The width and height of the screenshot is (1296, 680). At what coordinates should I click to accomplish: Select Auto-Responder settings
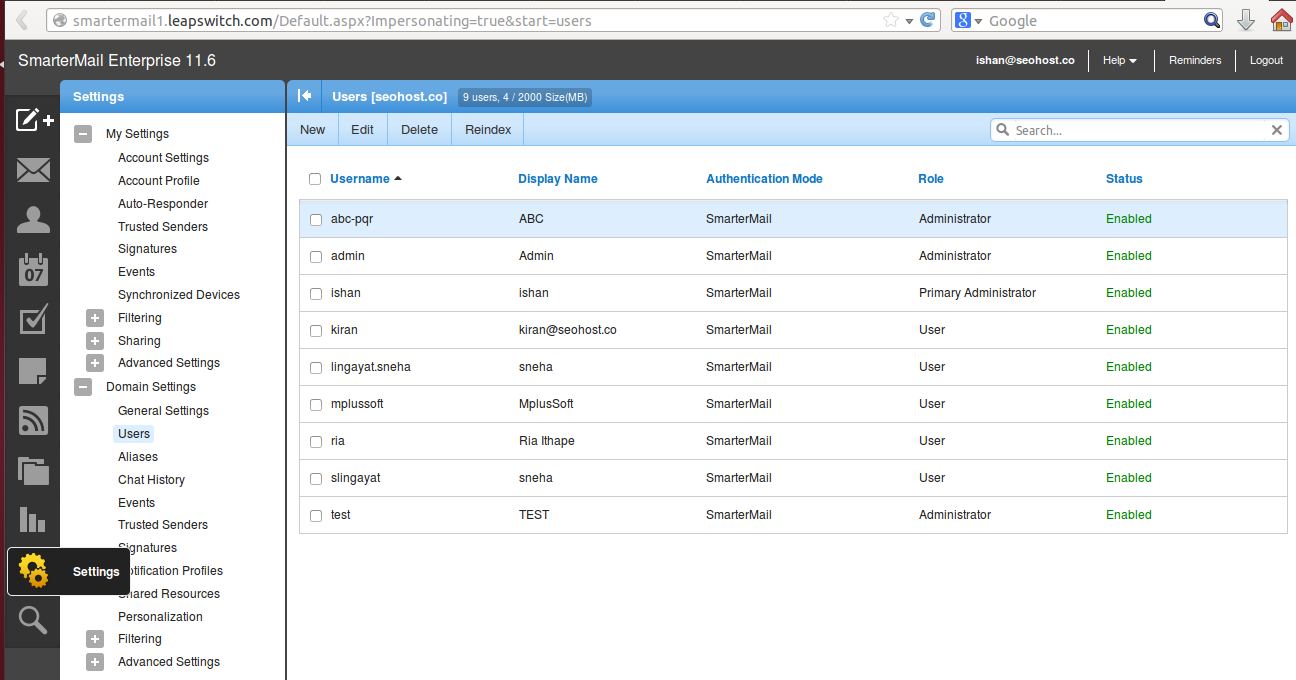[163, 204]
